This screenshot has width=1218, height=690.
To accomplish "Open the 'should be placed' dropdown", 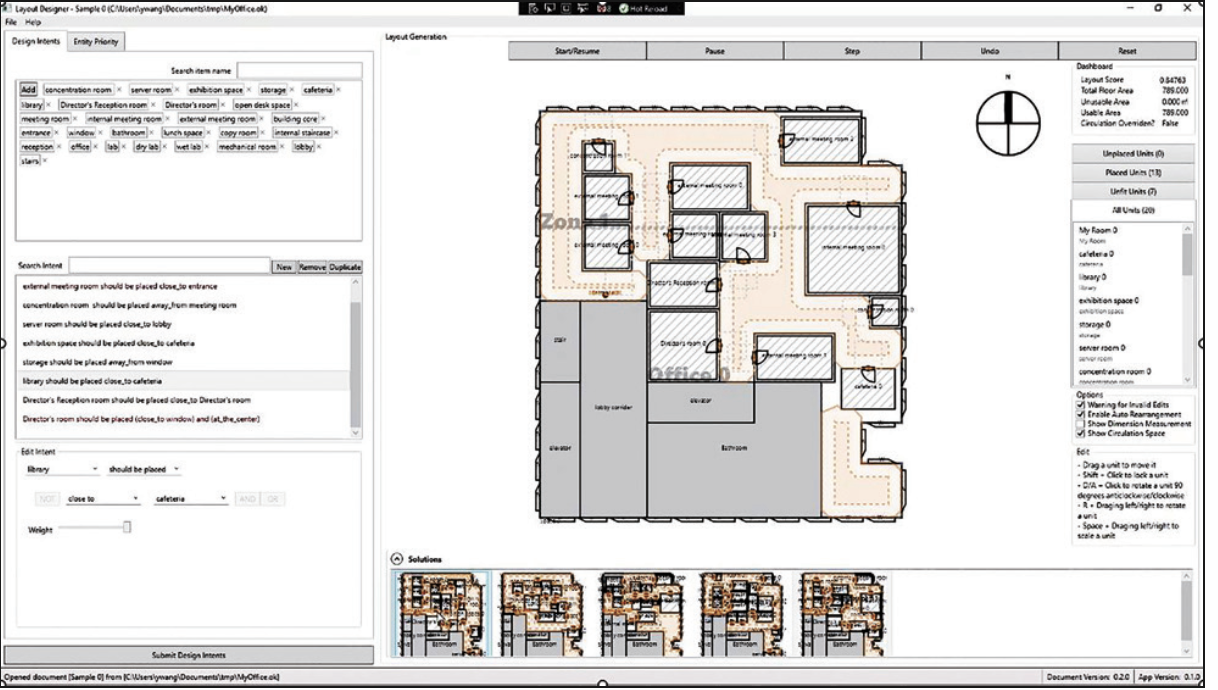I will pyautogui.click(x=143, y=468).
